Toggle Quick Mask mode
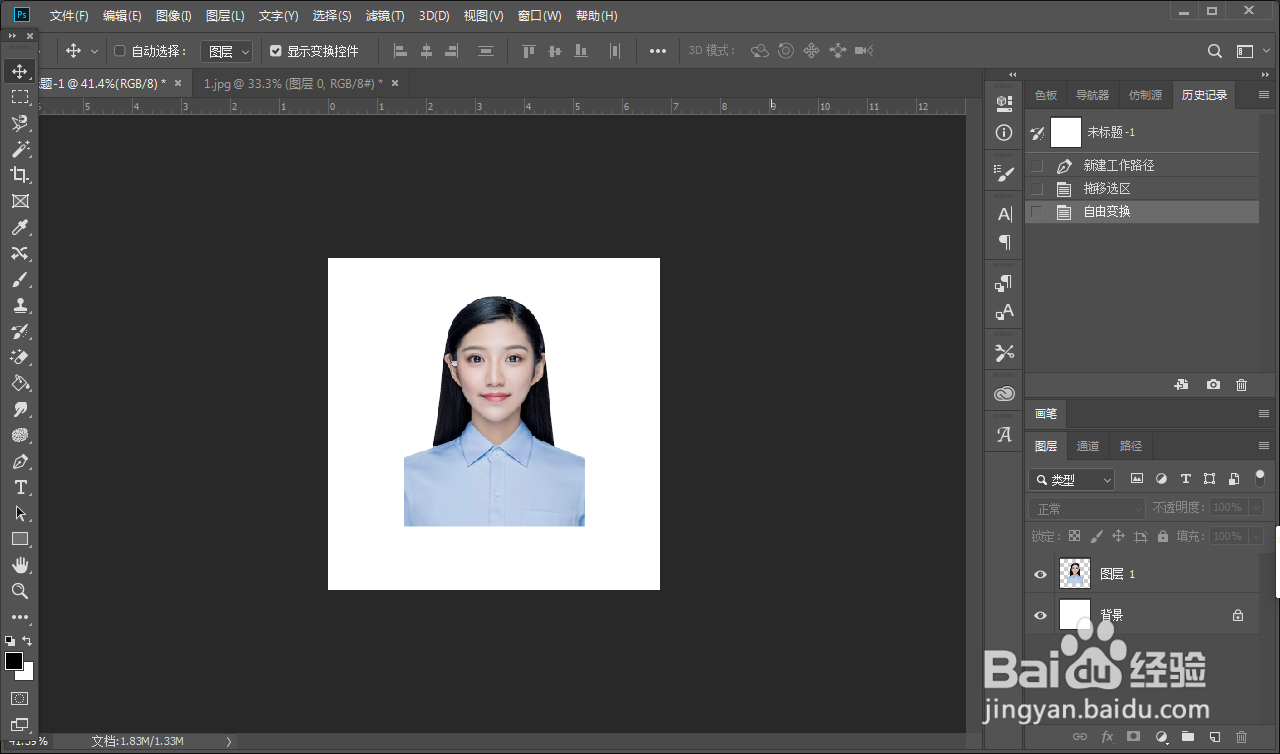Image resolution: width=1280 pixels, height=754 pixels. pyautogui.click(x=20, y=698)
